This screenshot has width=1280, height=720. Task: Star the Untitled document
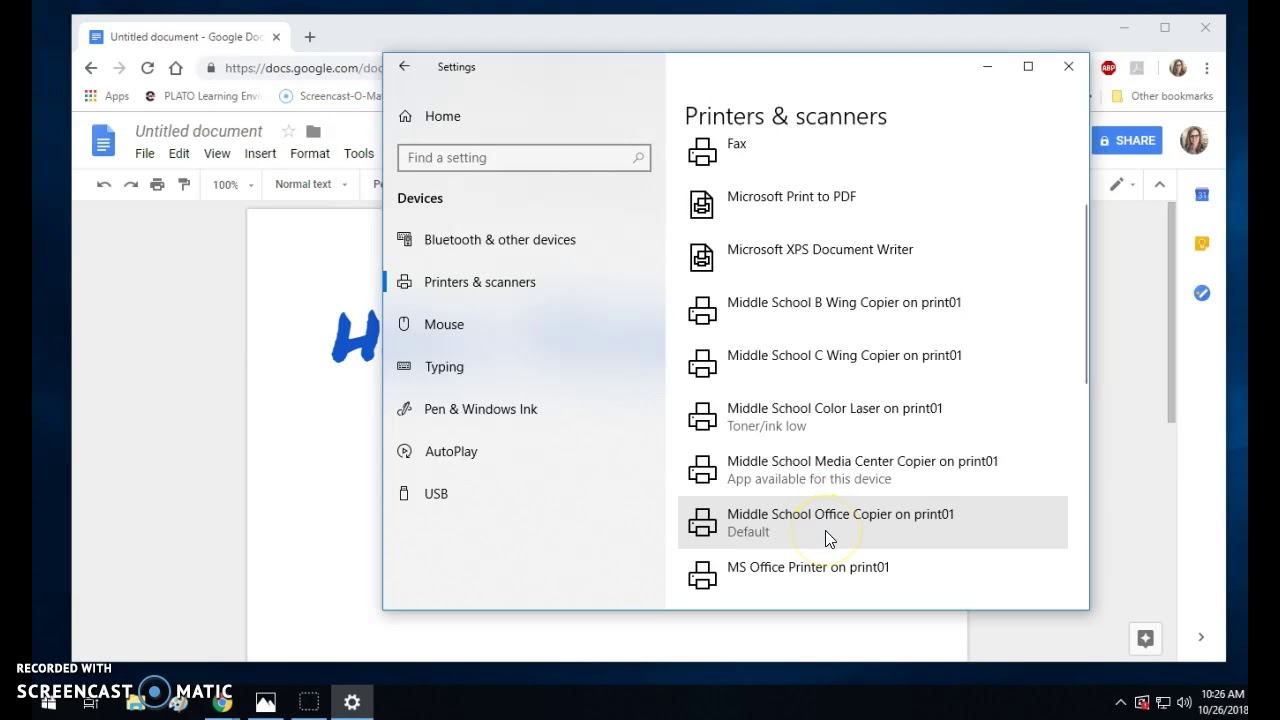click(x=288, y=131)
